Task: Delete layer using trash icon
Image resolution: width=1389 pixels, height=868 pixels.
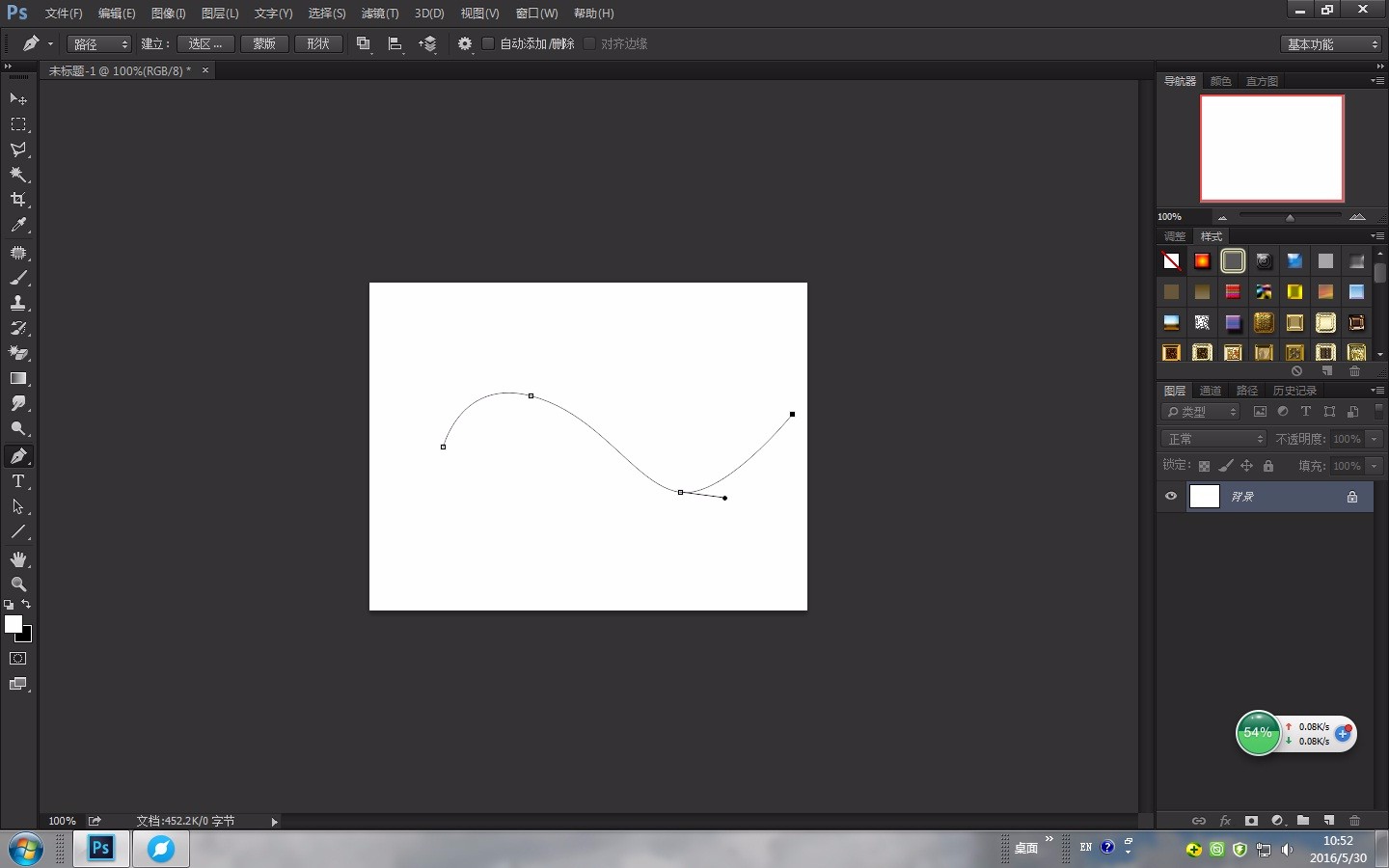Action: coord(1354,821)
